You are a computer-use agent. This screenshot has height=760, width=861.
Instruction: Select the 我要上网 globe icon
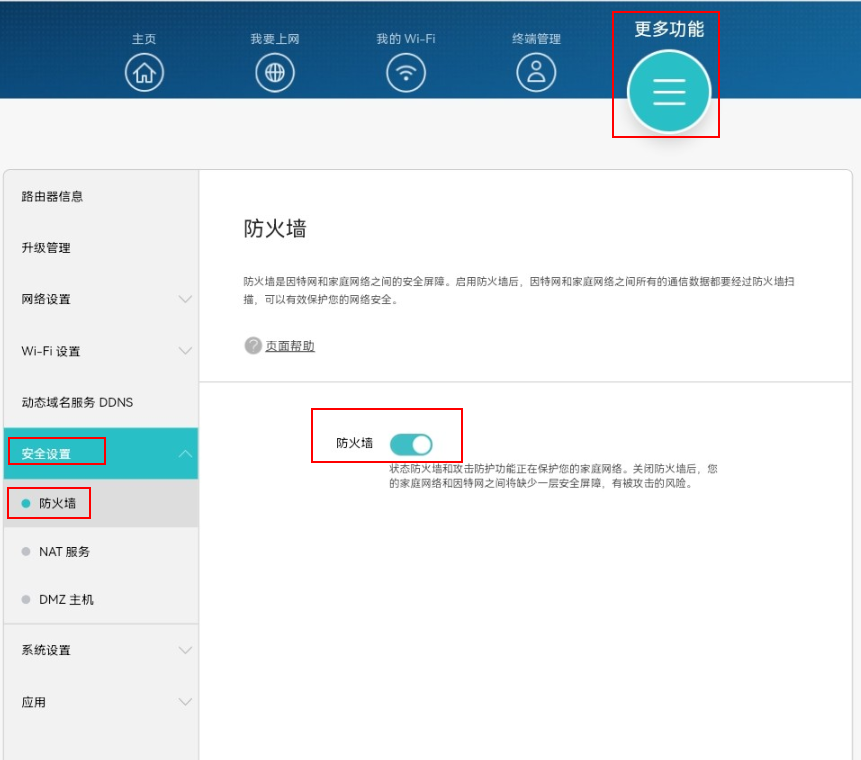274,72
